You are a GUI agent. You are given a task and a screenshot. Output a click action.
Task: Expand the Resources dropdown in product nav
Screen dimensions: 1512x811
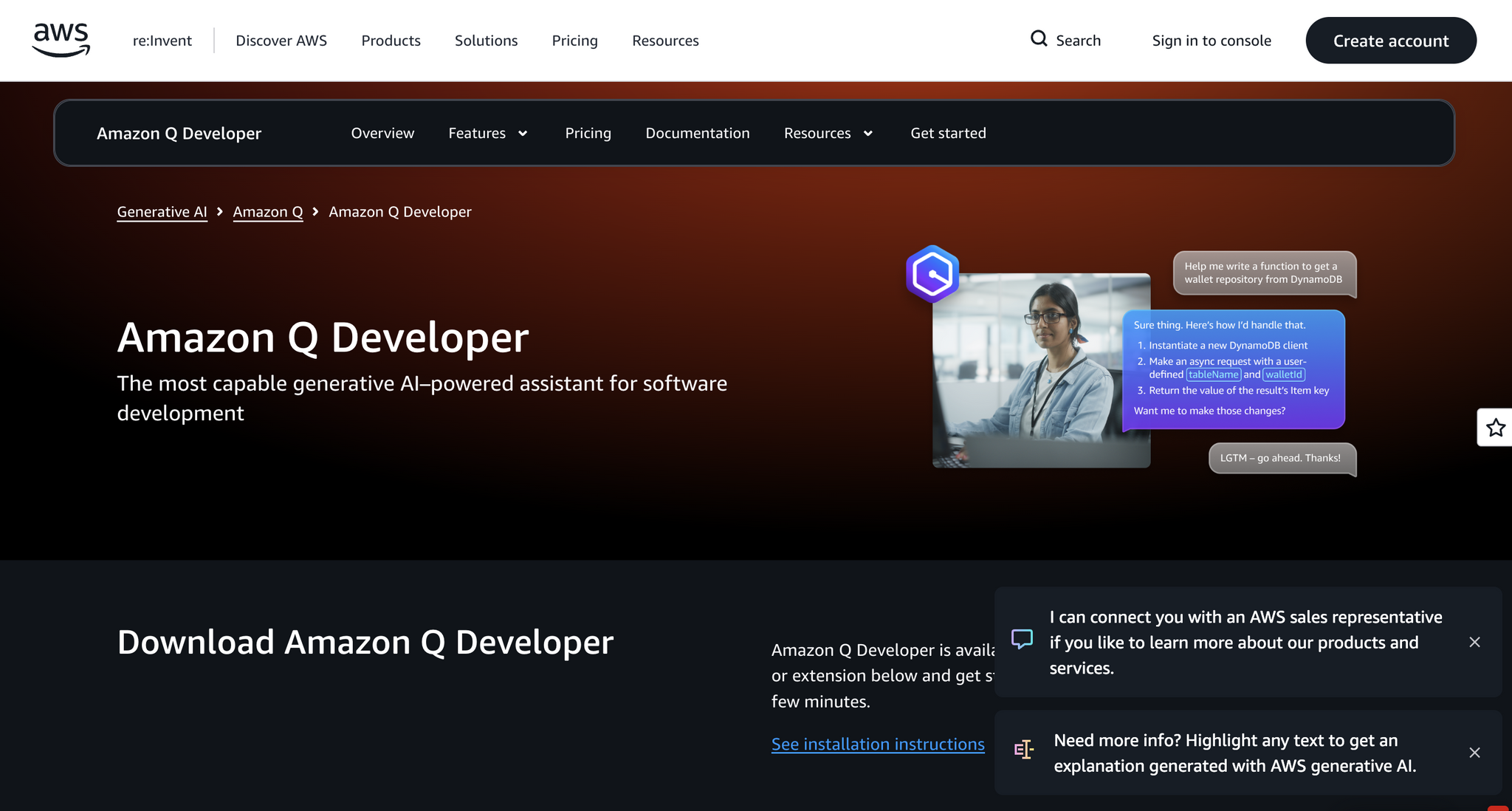(828, 133)
